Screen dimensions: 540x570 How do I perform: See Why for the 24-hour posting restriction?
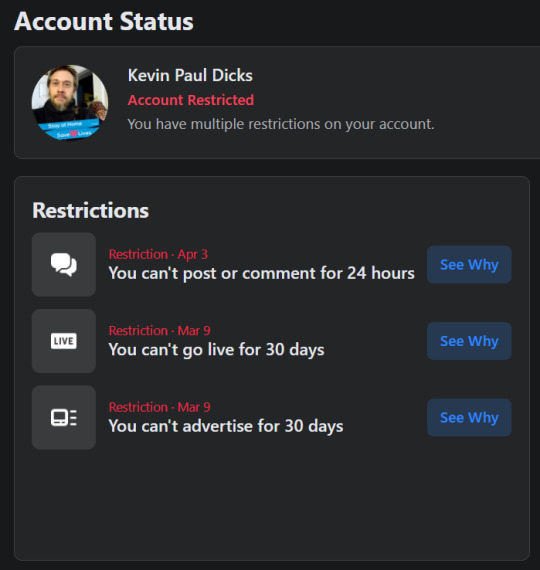pos(469,264)
